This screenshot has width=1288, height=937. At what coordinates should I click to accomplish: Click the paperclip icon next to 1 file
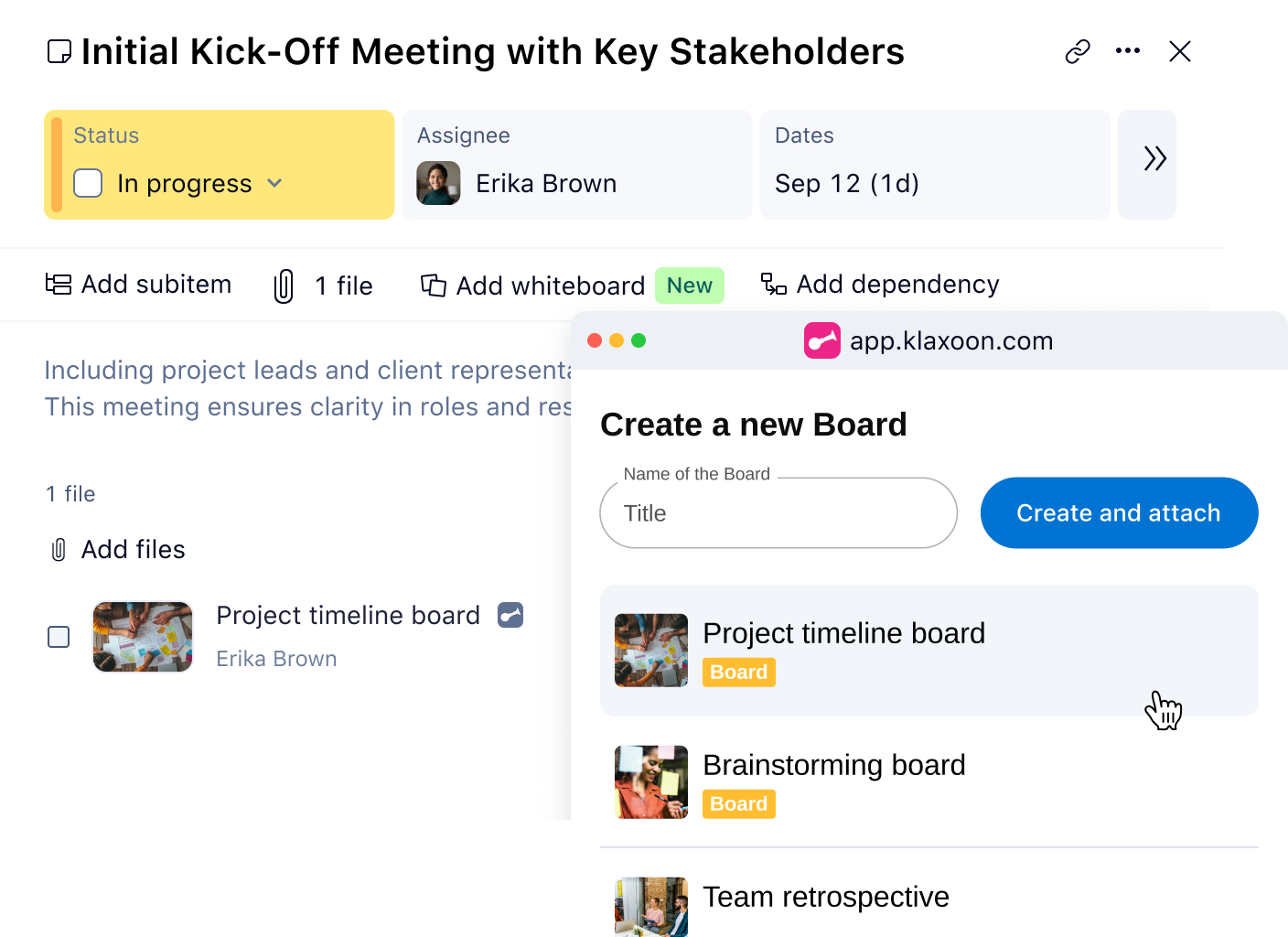(x=284, y=285)
